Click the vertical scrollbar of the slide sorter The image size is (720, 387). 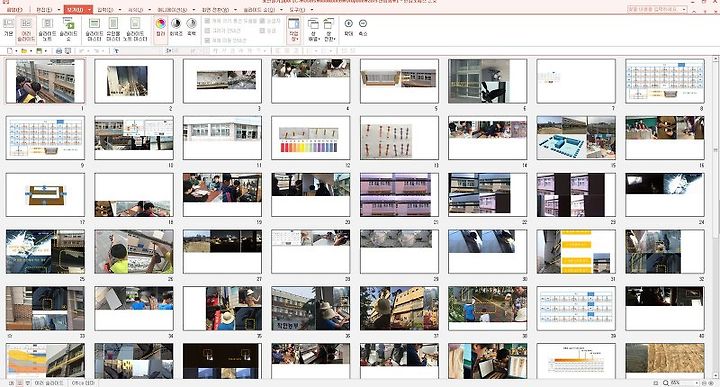pos(715,217)
